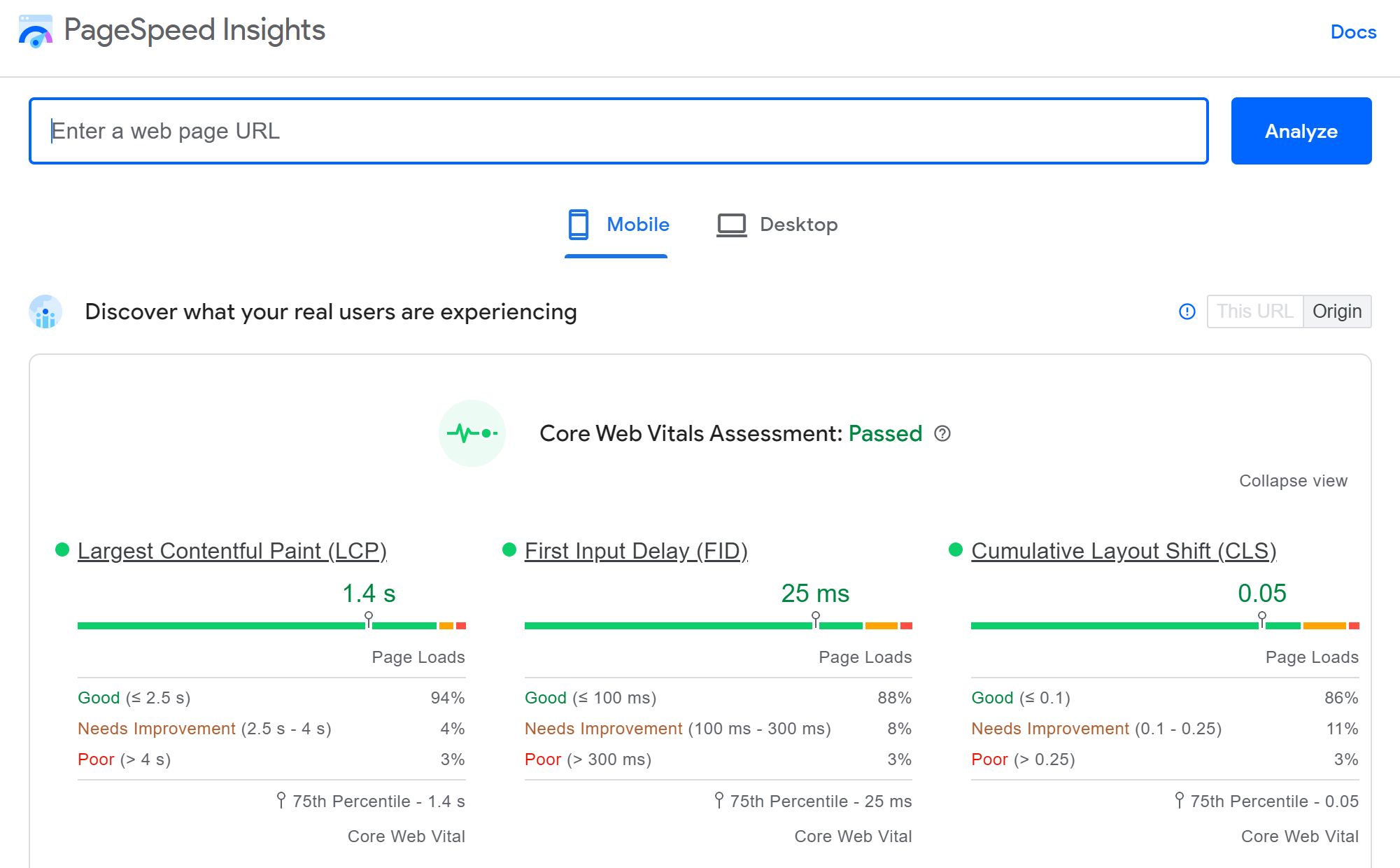This screenshot has height=868, width=1400.
Task: Click the blue info icon beside This URL
Action: click(1187, 311)
